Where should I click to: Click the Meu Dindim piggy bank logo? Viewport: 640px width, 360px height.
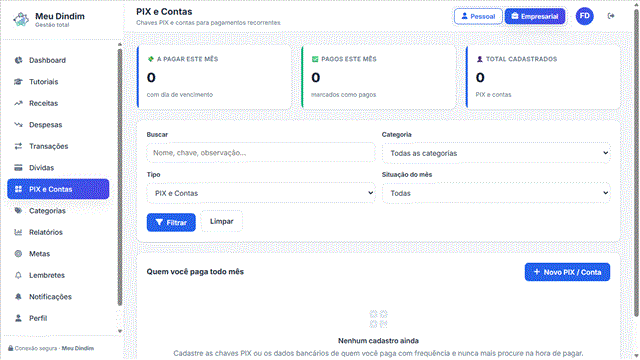(x=21, y=19)
